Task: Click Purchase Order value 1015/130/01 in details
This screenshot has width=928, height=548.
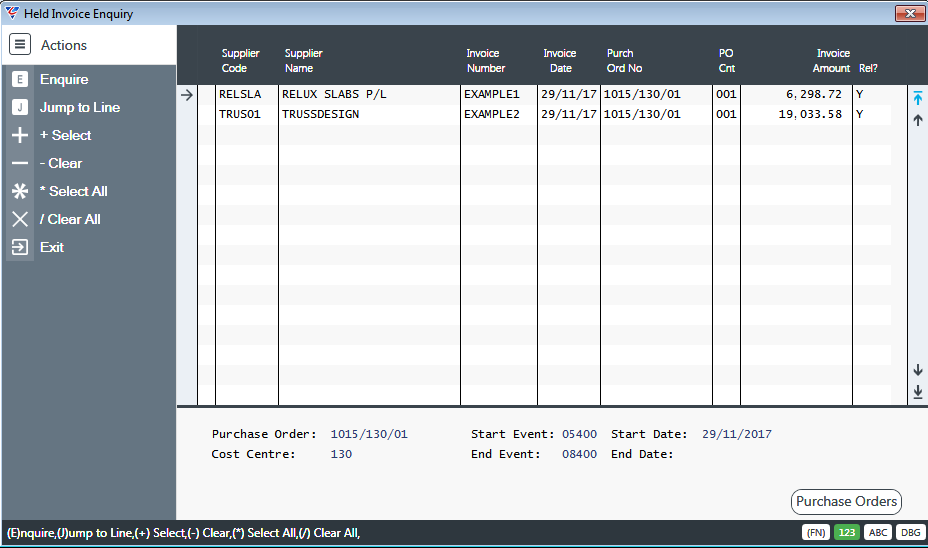Action: (369, 434)
